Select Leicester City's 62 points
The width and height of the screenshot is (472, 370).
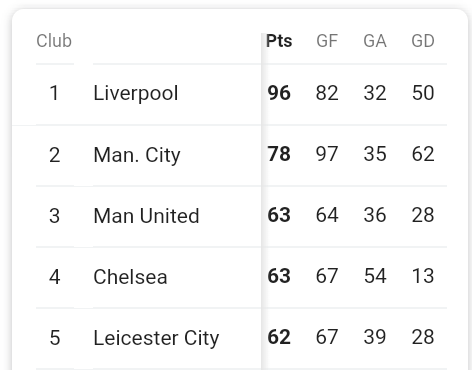[x=279, y=337]
